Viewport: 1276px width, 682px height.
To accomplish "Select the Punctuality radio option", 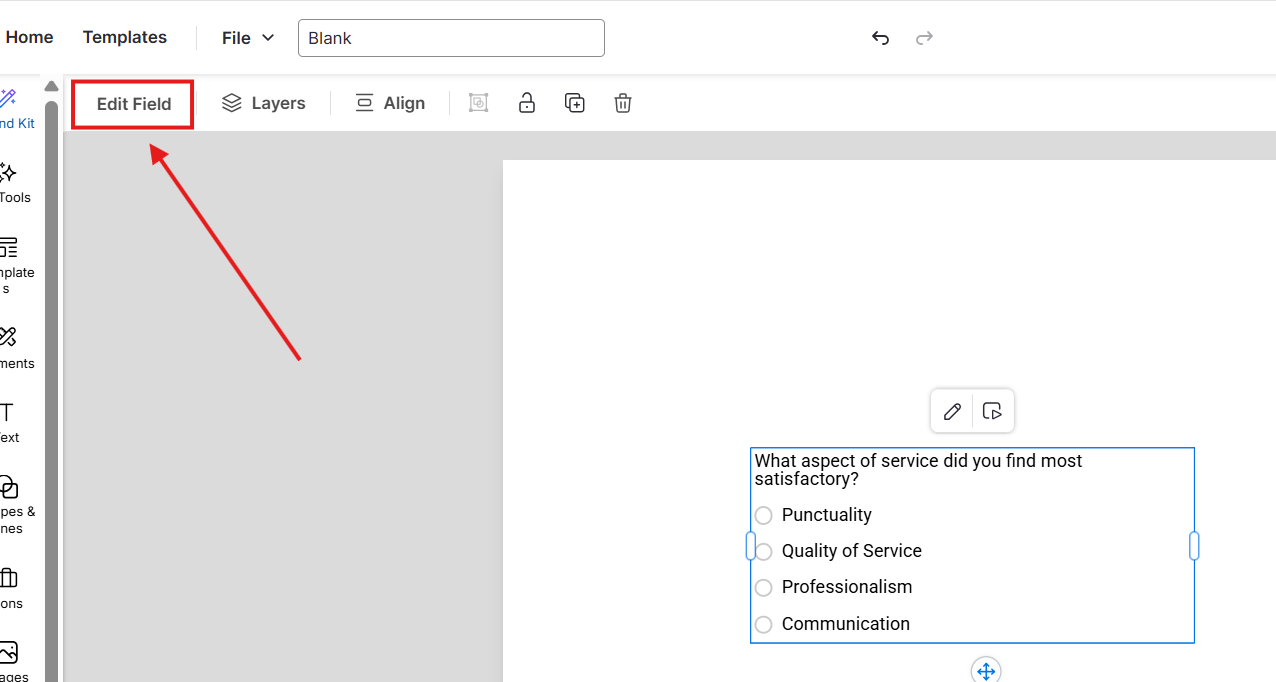I will (x=764, y=515).
